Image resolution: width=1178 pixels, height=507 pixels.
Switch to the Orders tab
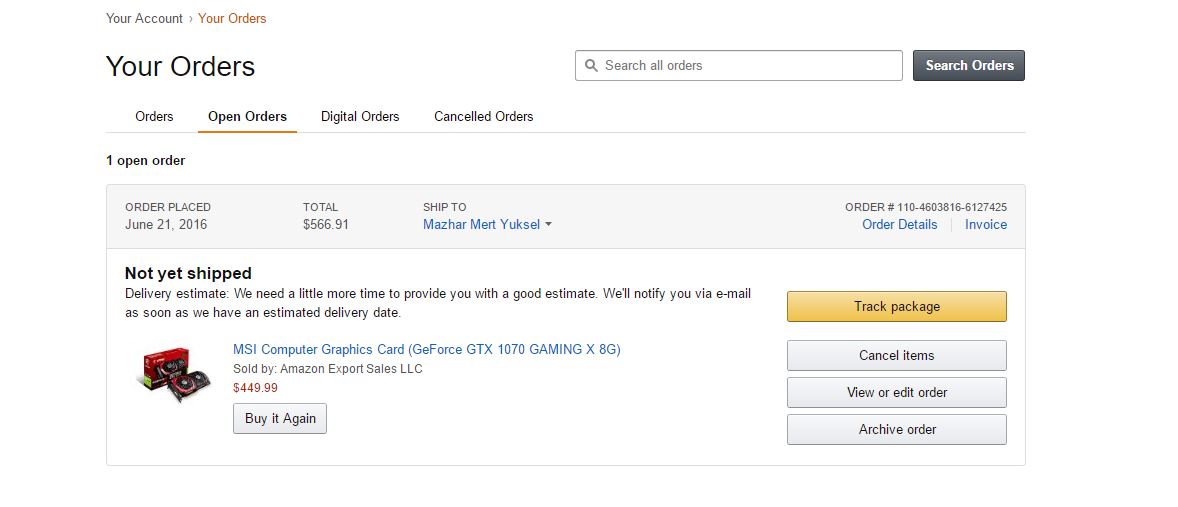pyautogui.click(x=154, y=116)
